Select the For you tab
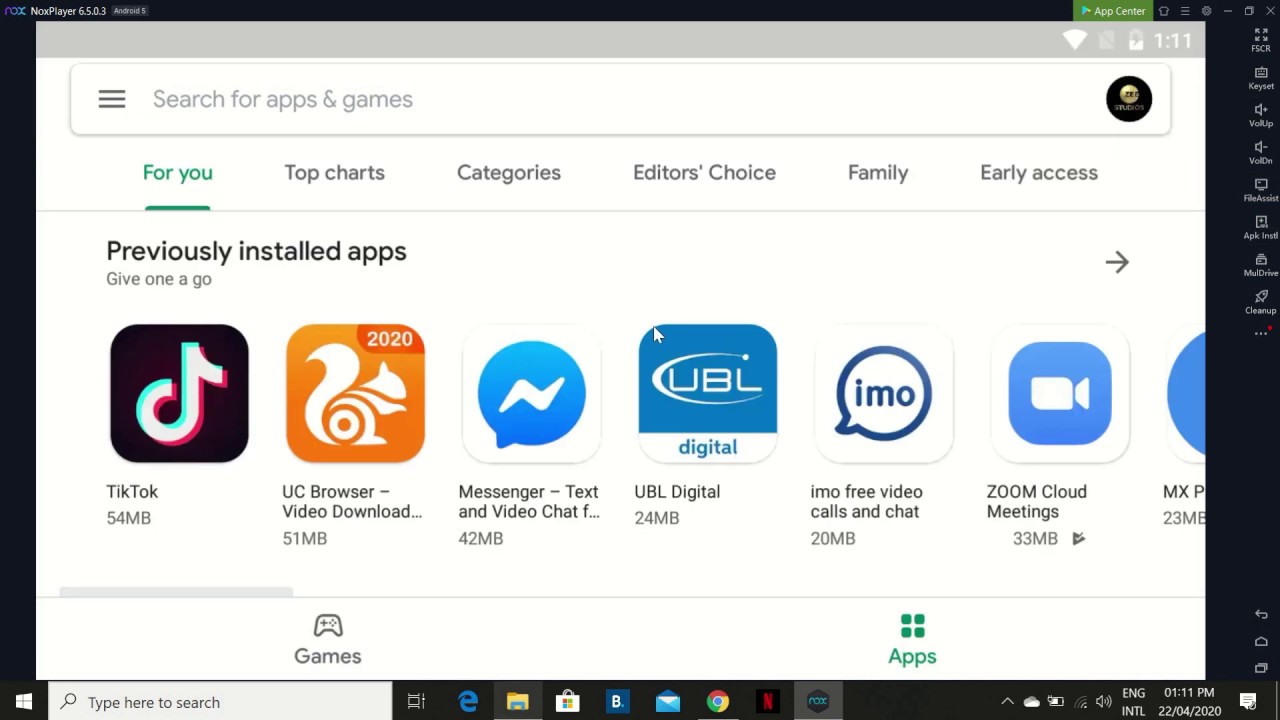 click(178, 172)
